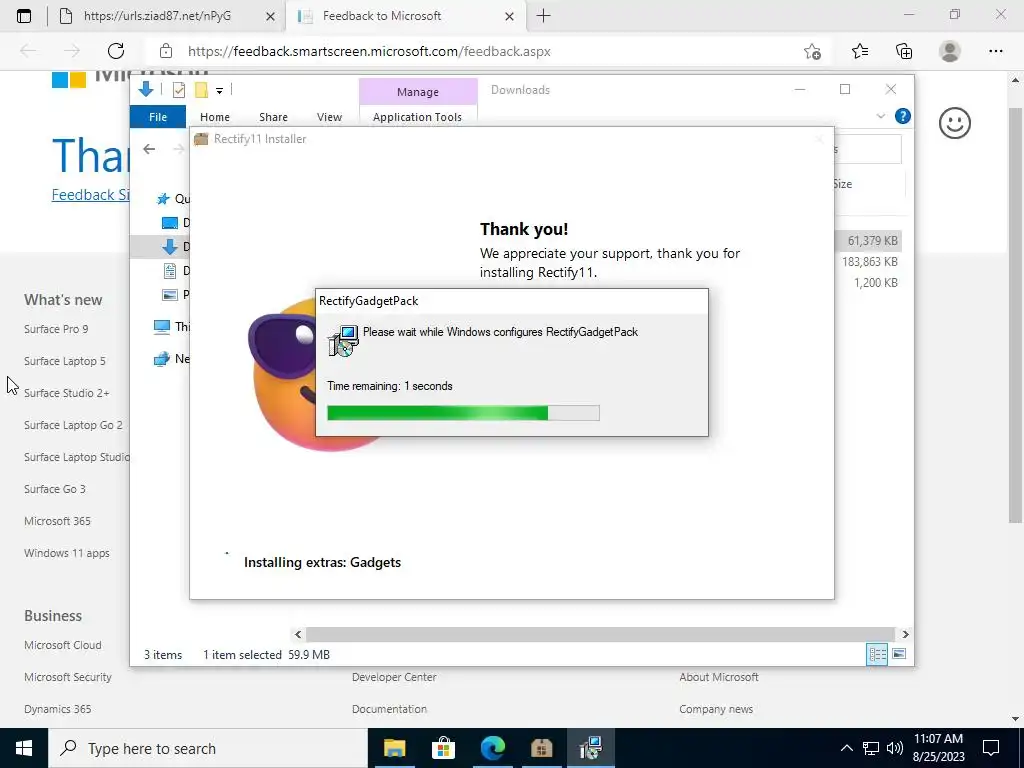Open Edge Collections icon

coord(904,51)
